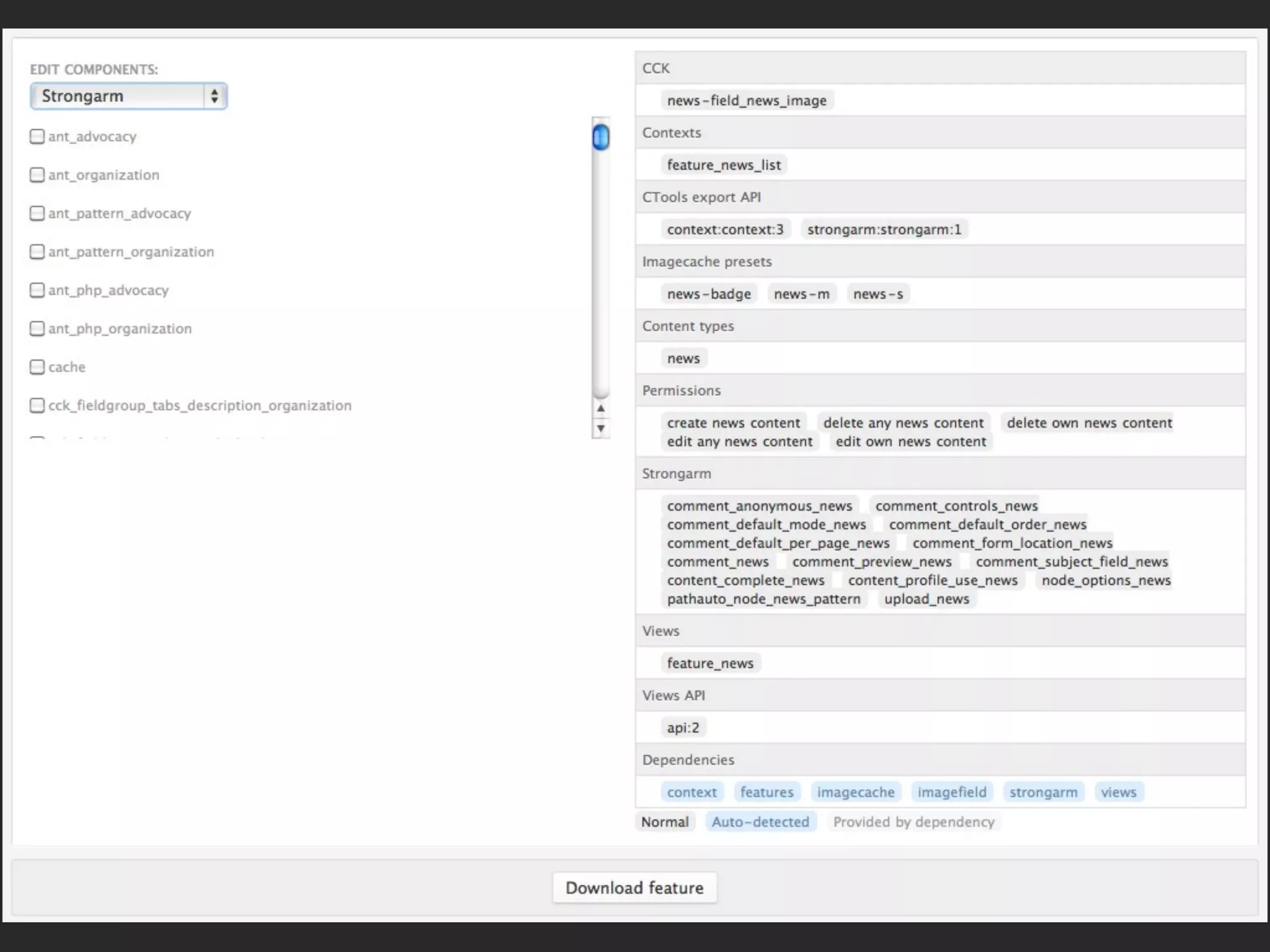Tick cck_fieldgroup_tabs_description_organization checkbox
1270x952 pixels.
coord(37,405)
